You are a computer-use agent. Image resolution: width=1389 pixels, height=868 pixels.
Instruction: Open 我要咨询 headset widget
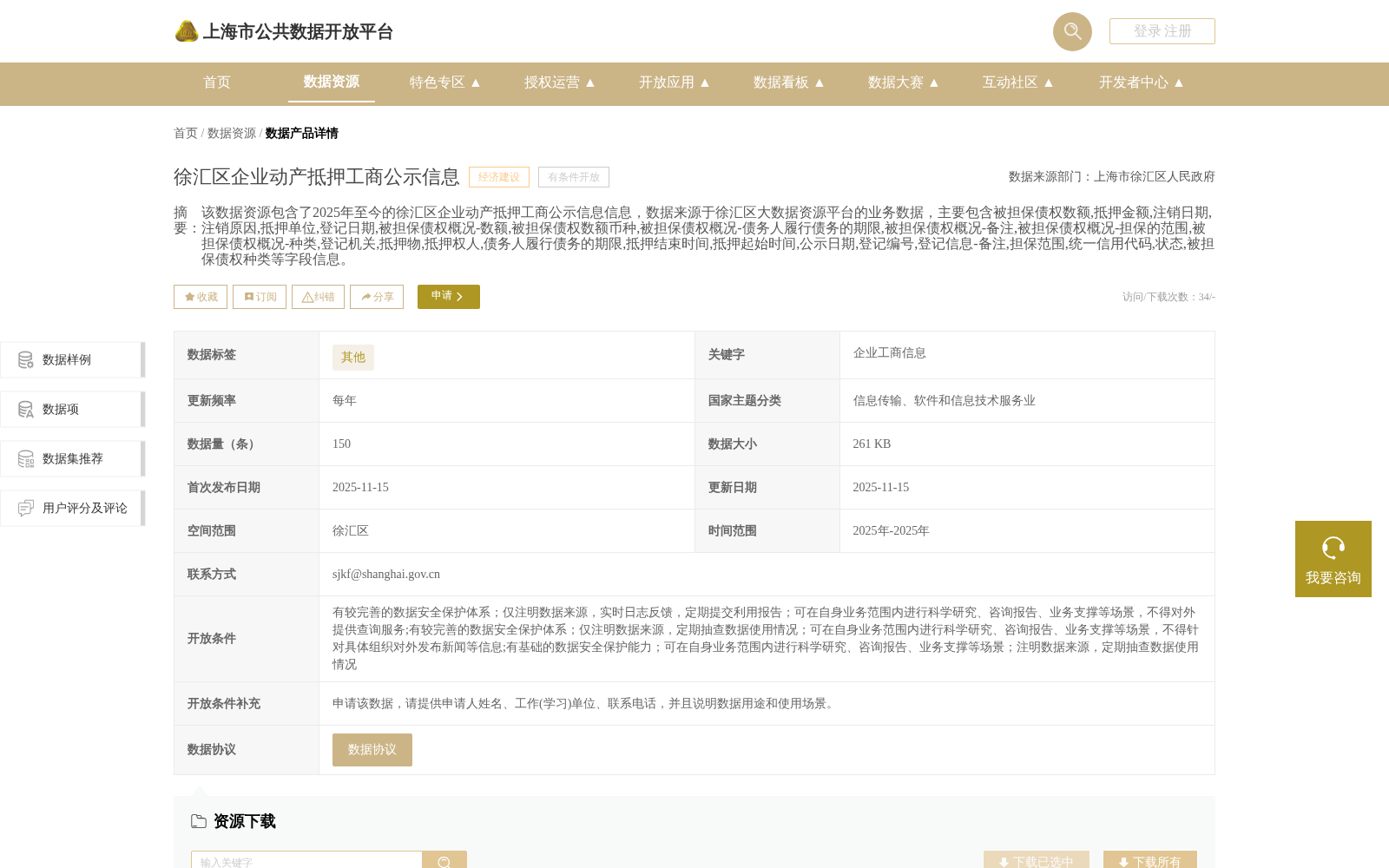pyautogui.click(x=1333, y=559)
